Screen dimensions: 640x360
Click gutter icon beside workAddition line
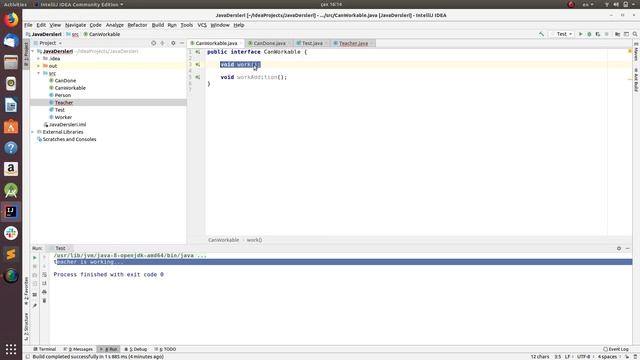click(198, 77)
